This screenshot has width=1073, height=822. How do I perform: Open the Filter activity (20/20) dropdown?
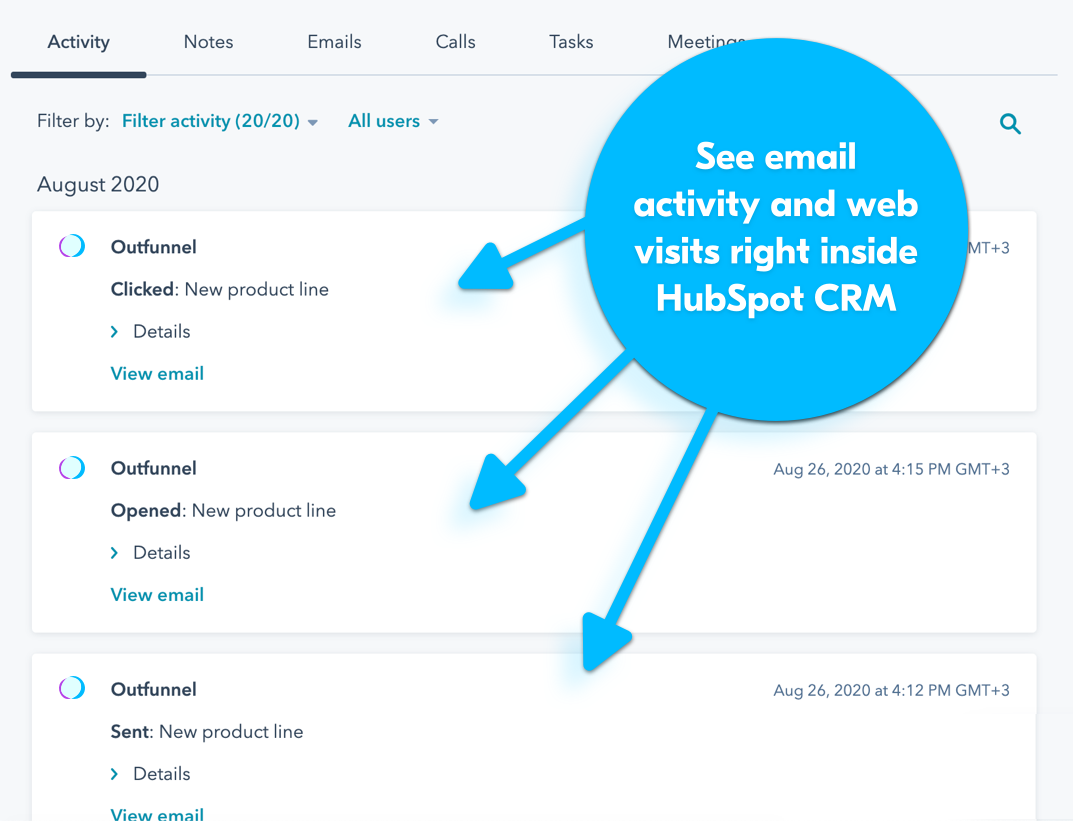220,121
